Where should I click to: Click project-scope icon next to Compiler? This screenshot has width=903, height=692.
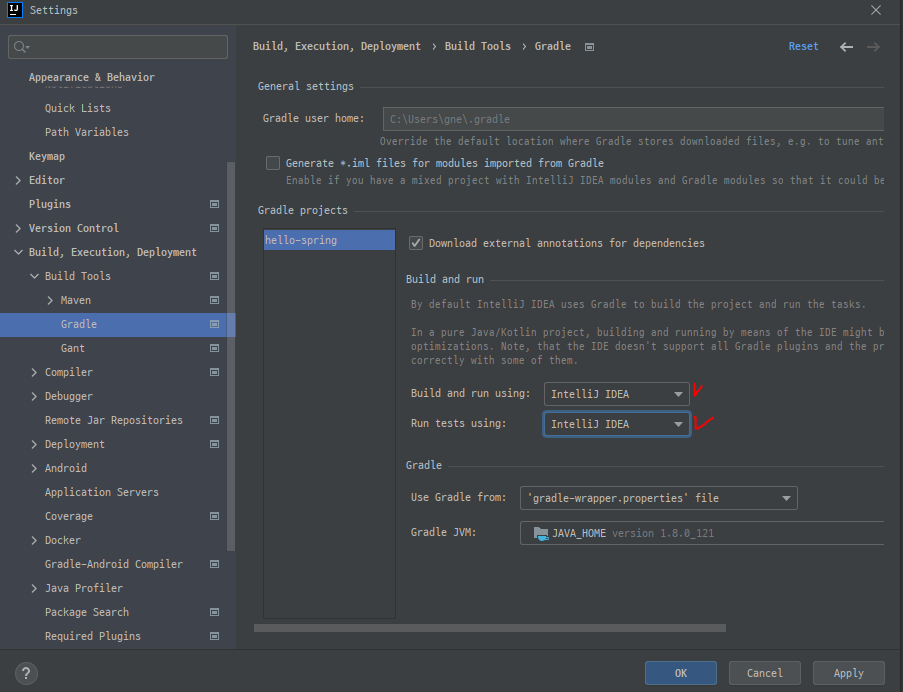[214, 372]
